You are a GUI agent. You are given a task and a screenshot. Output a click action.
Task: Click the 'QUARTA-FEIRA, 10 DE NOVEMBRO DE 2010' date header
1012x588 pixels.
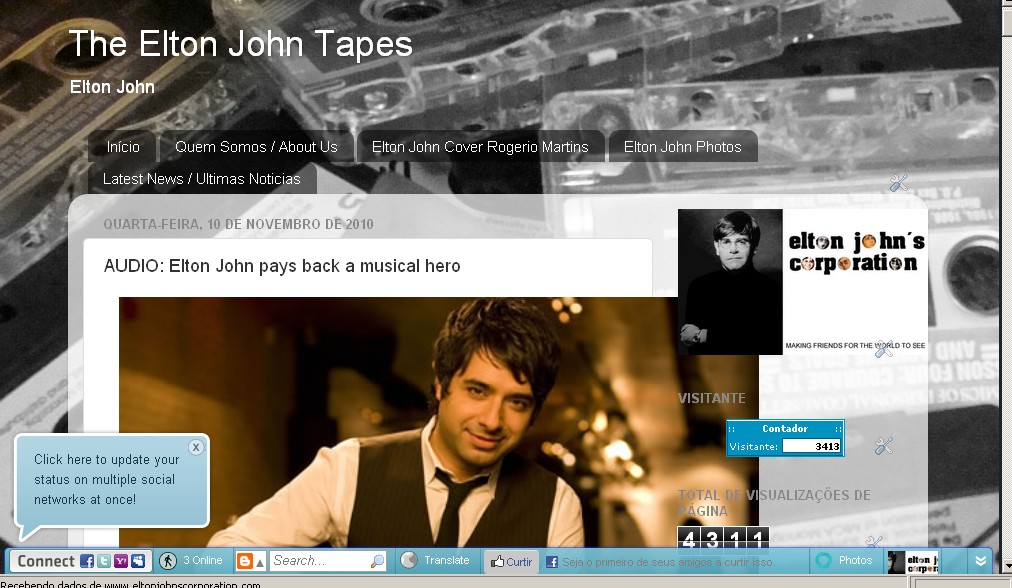[238, 224]
